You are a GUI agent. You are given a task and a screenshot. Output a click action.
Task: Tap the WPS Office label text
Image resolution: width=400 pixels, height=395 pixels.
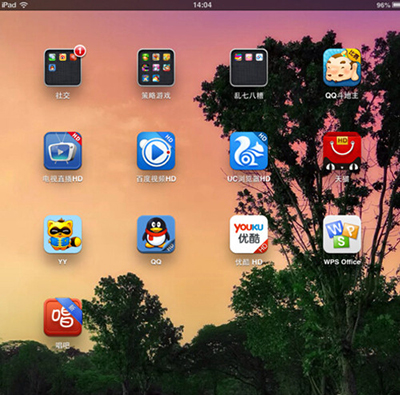point(342,262)
